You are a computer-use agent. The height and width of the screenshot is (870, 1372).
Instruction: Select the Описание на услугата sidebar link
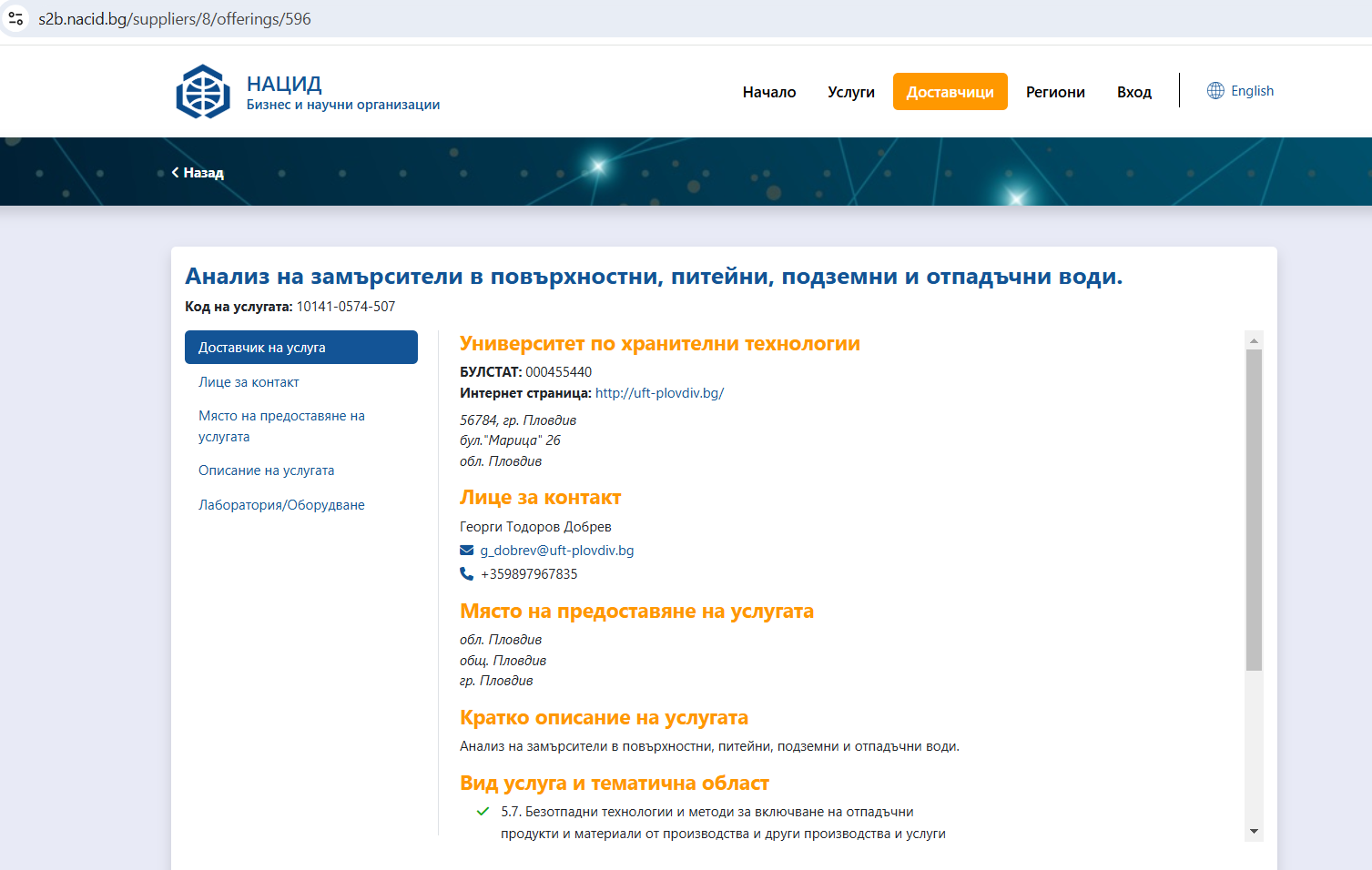[x=267, y=470]
